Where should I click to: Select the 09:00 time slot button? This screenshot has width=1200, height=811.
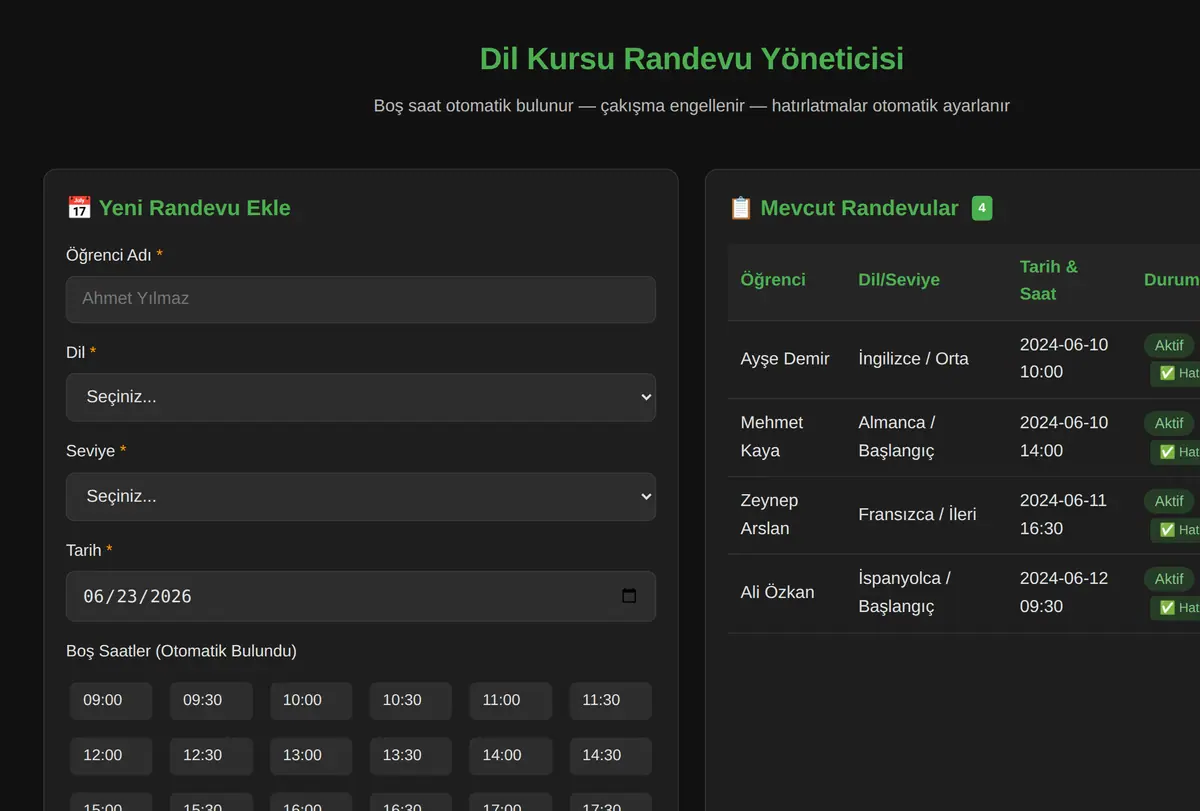point(111,700)
